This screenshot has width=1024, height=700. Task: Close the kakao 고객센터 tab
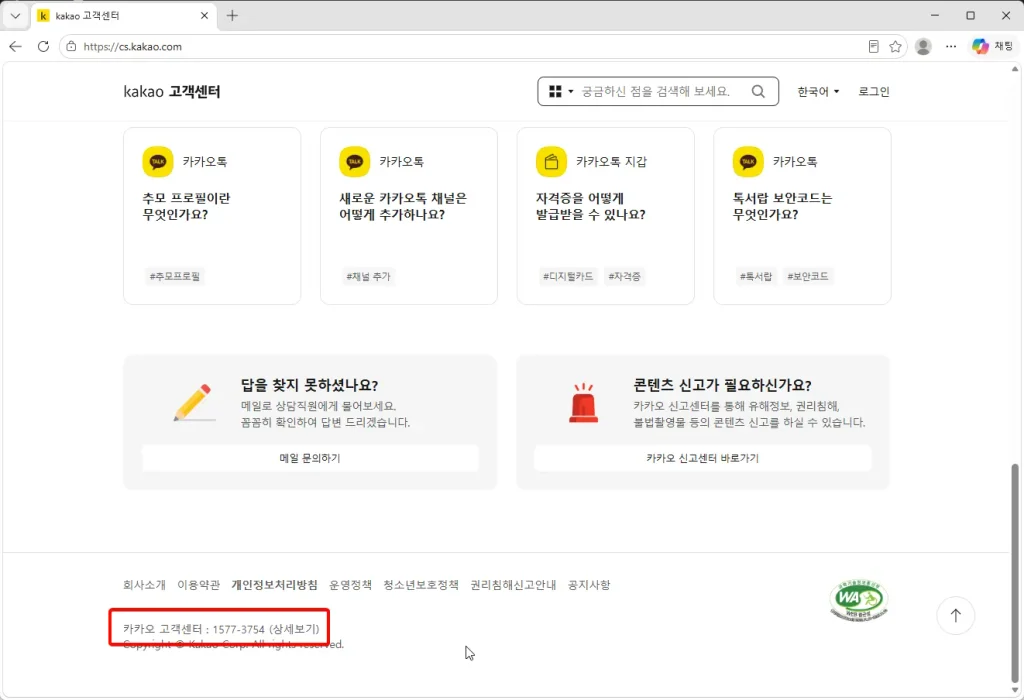(x=204, y=16)
